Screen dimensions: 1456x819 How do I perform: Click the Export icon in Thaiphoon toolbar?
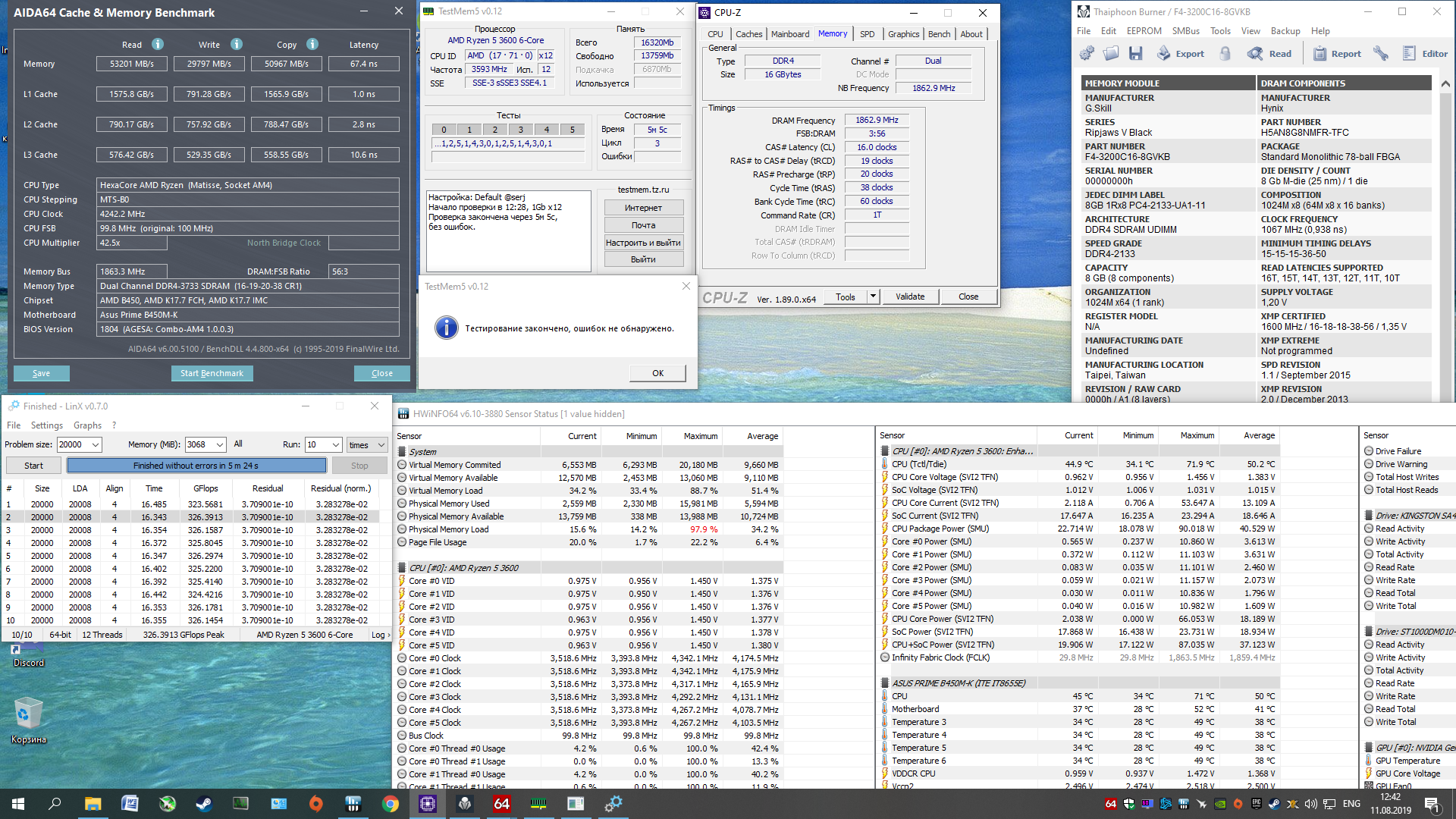pos(1181,53)
